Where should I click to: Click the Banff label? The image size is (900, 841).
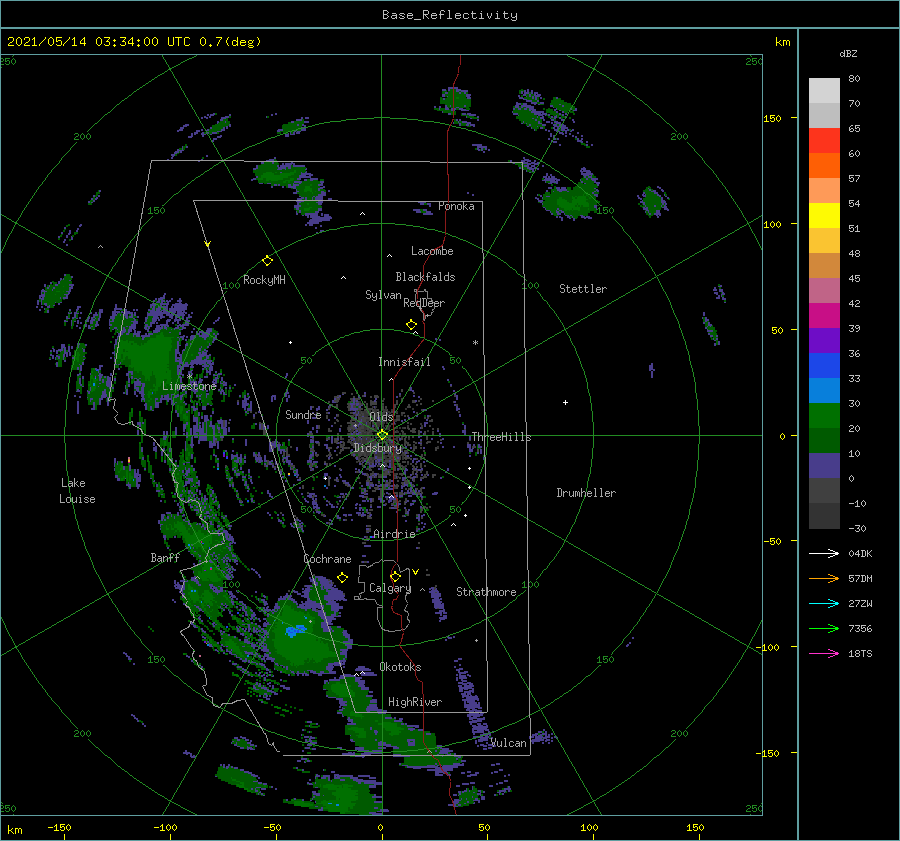pos(165,557)
